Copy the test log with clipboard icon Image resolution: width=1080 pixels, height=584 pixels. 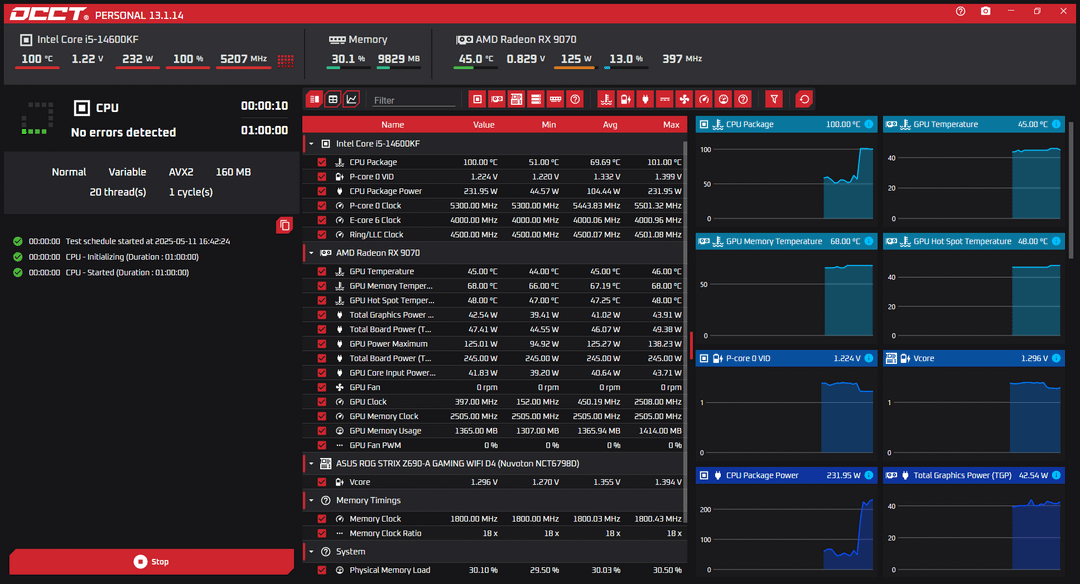tap(284, 225)
